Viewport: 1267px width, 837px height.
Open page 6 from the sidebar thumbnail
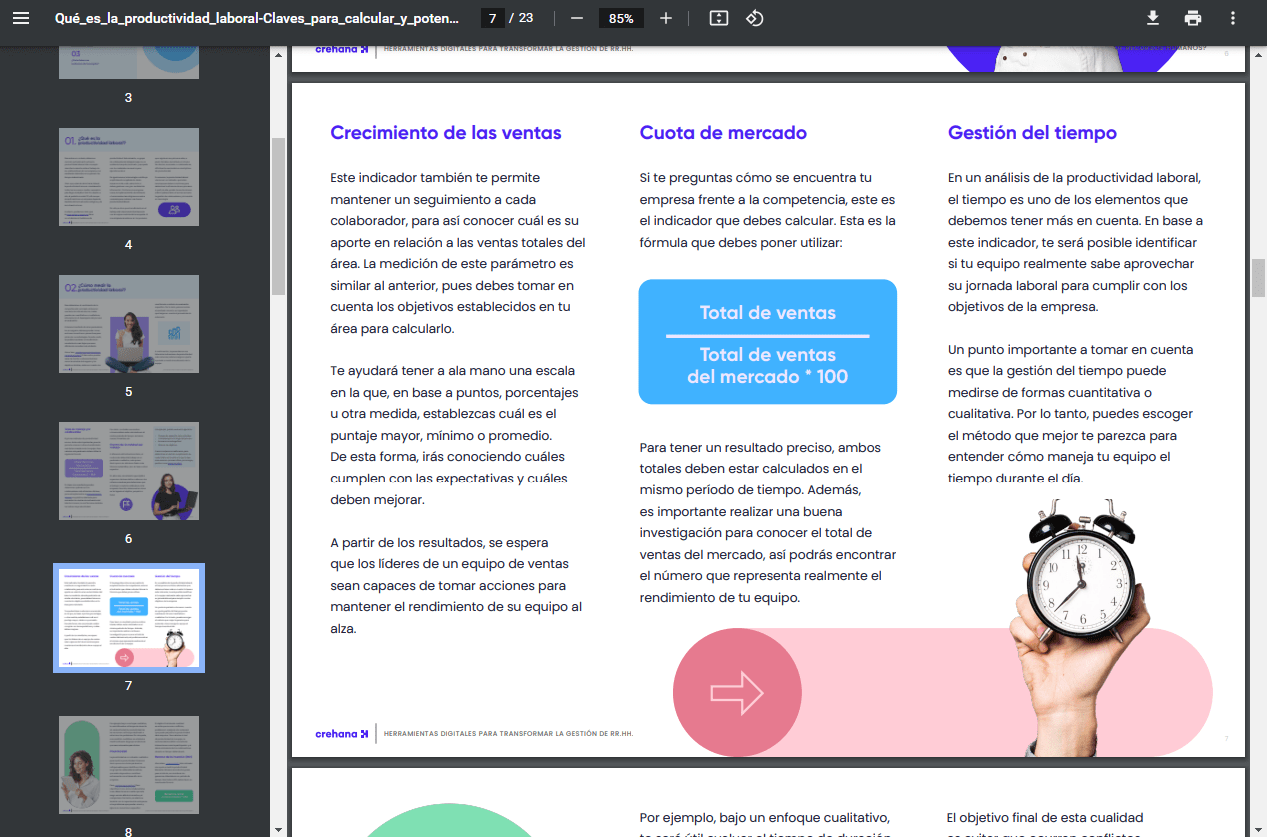tap(129, 471)
